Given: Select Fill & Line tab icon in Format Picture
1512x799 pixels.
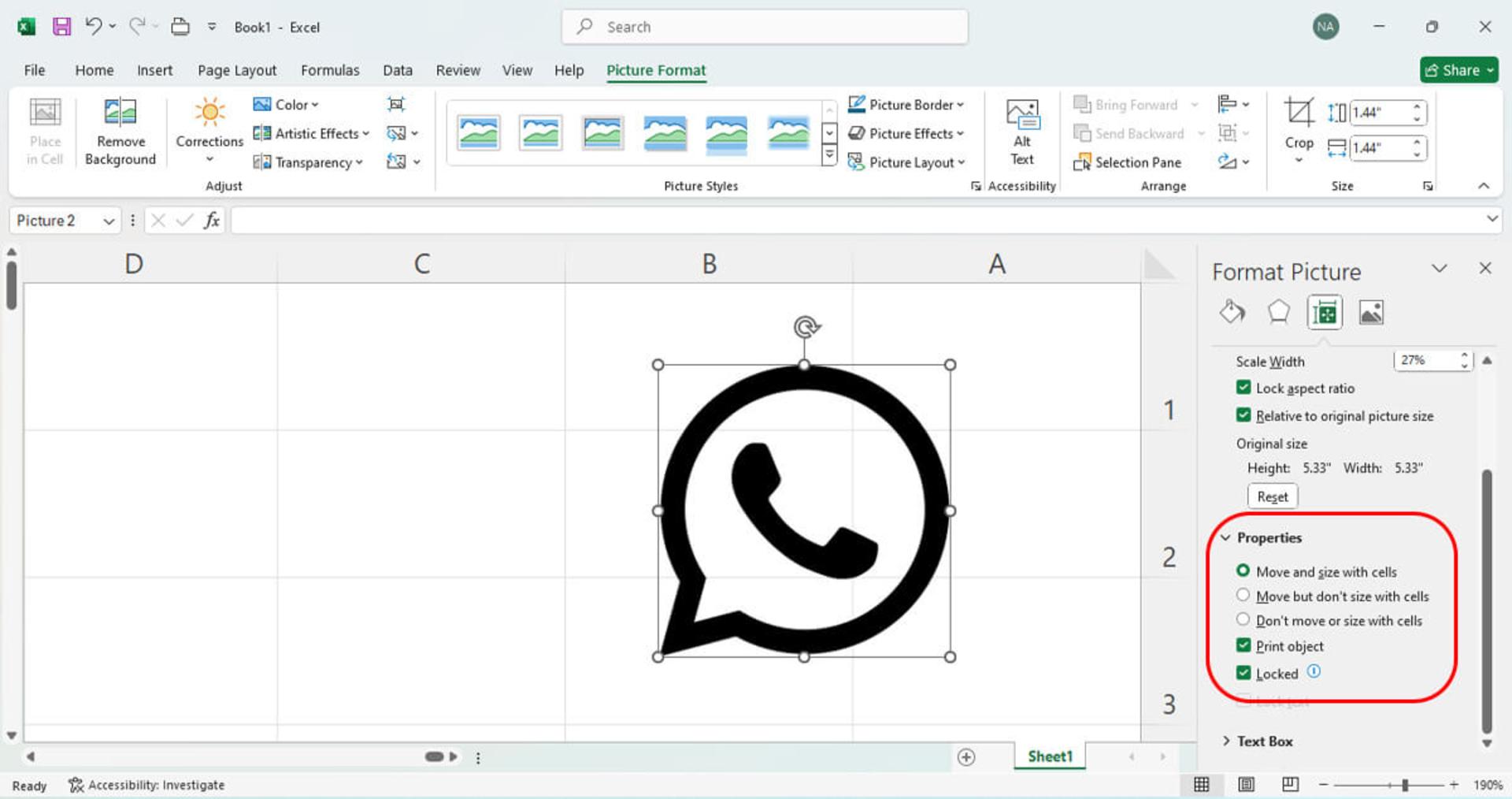Looking at the screenshot, I should pos(1232,312).
